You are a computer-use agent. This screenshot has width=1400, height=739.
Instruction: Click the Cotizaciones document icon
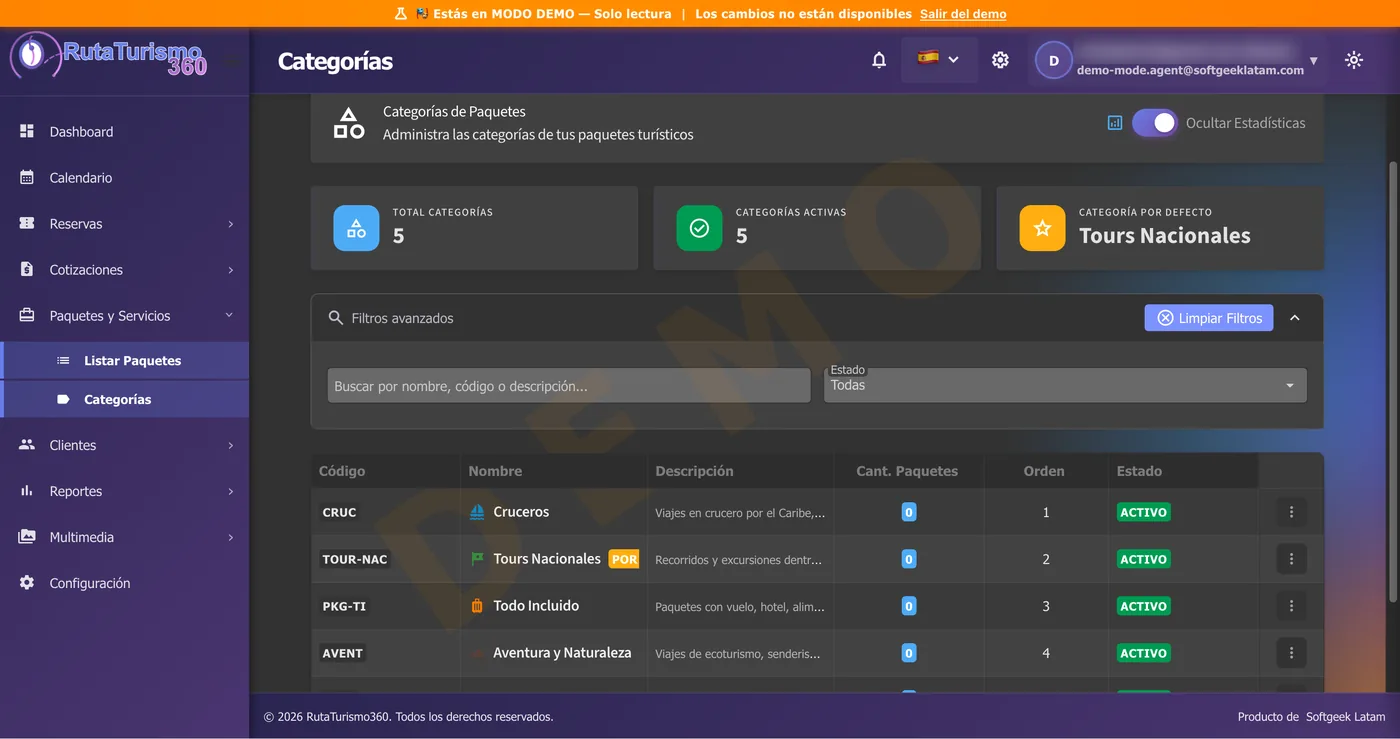tap(27, 270)
